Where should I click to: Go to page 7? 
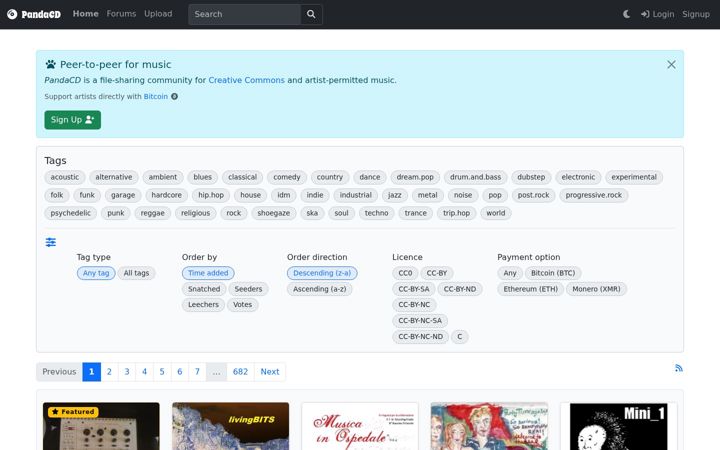pyautogui.click(x=197, y=372)
